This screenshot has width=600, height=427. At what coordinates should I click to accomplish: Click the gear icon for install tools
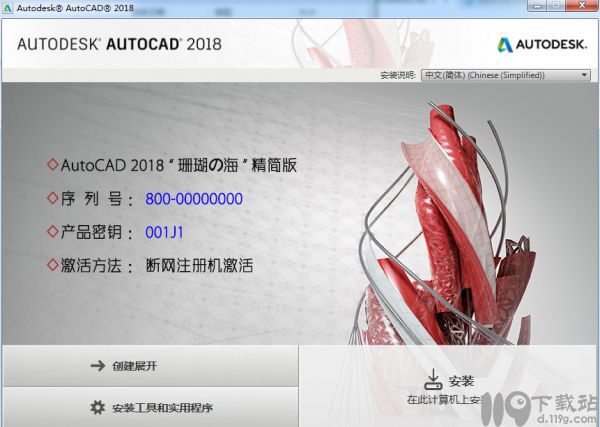click(x=98, y=407)
